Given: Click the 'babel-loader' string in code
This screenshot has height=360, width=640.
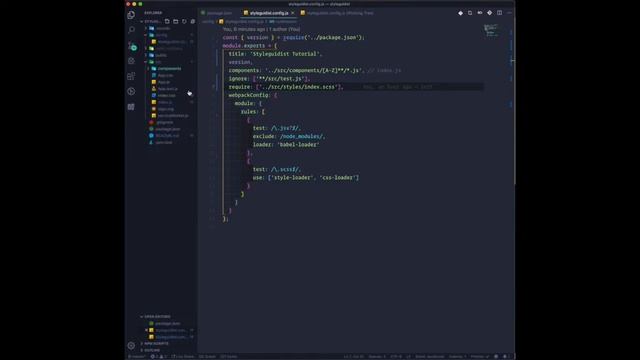Looking at the screenshot, I should click(298, 144).
